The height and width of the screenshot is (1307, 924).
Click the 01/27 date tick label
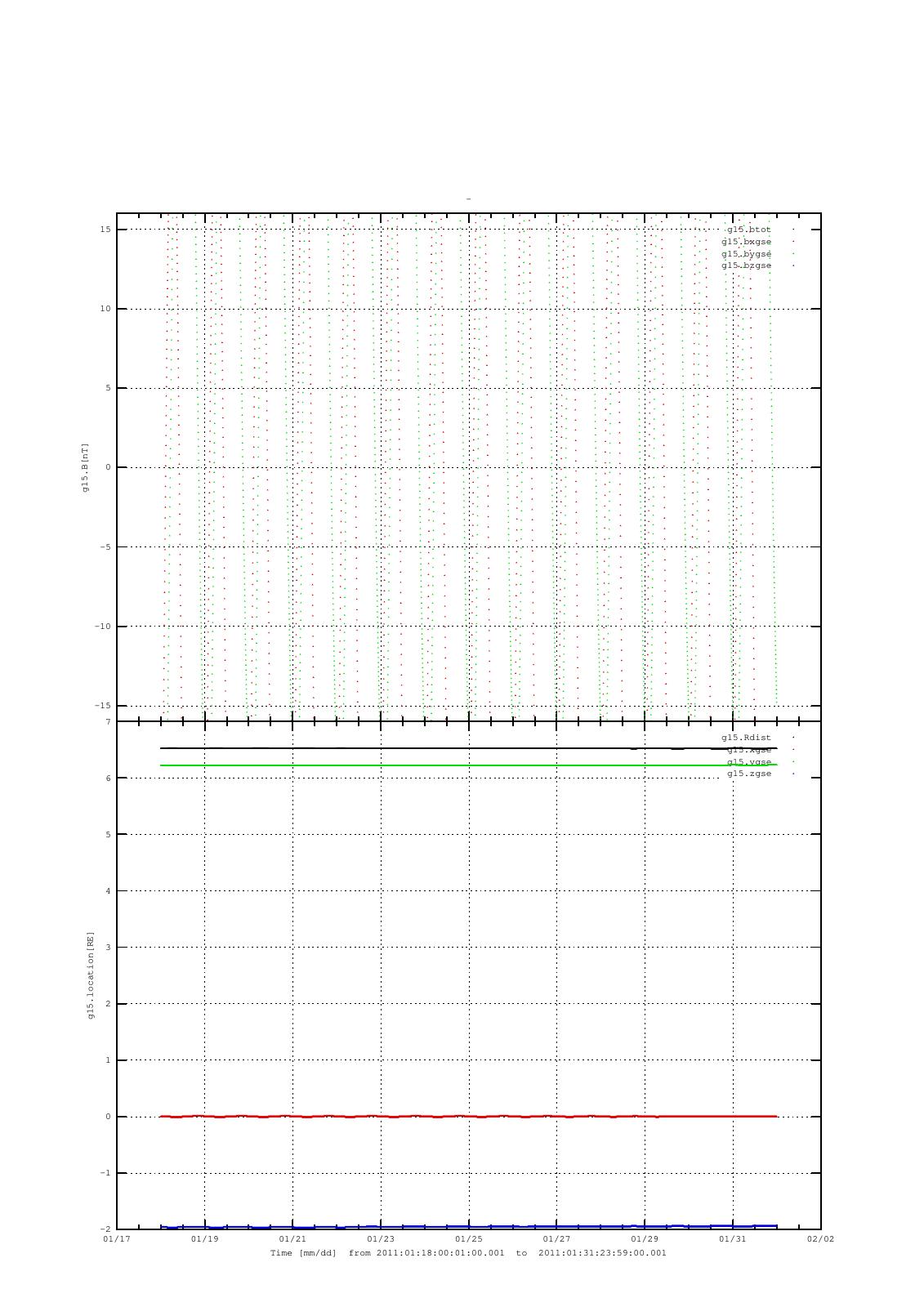pyautogui.click(x=556, y=1239)
